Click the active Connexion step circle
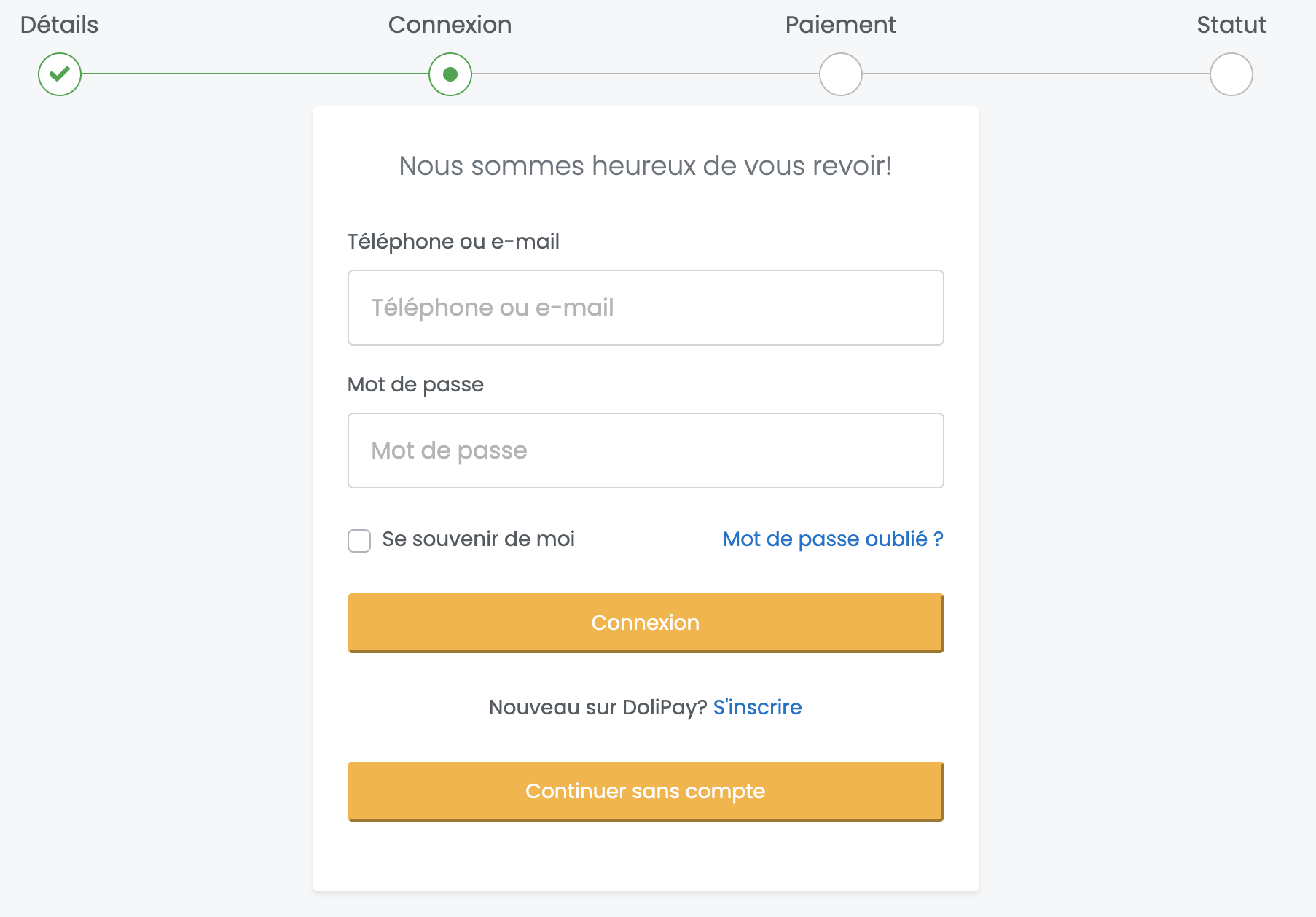Image resolution: width=1316 pixels, height=917 pixels. [450, 74]
